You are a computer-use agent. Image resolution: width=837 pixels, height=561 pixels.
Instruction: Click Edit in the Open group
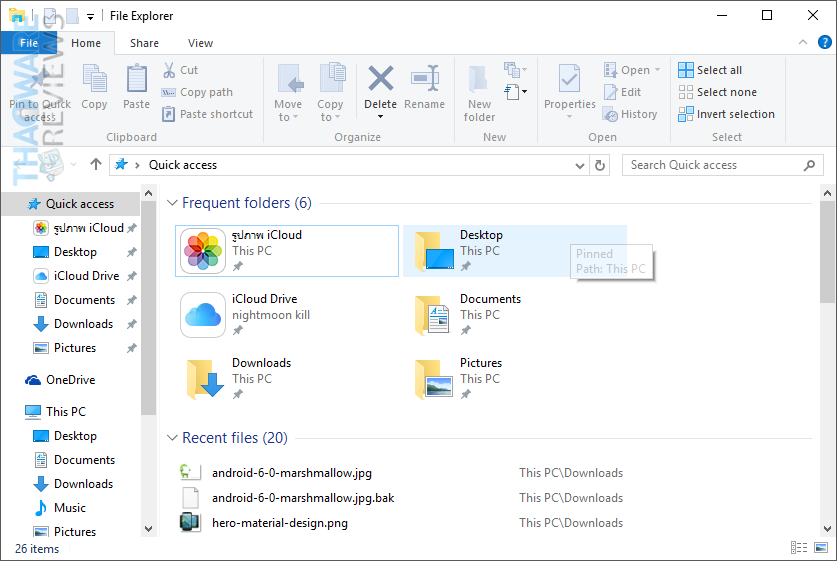pyautogui.click(x=623, y=92)
